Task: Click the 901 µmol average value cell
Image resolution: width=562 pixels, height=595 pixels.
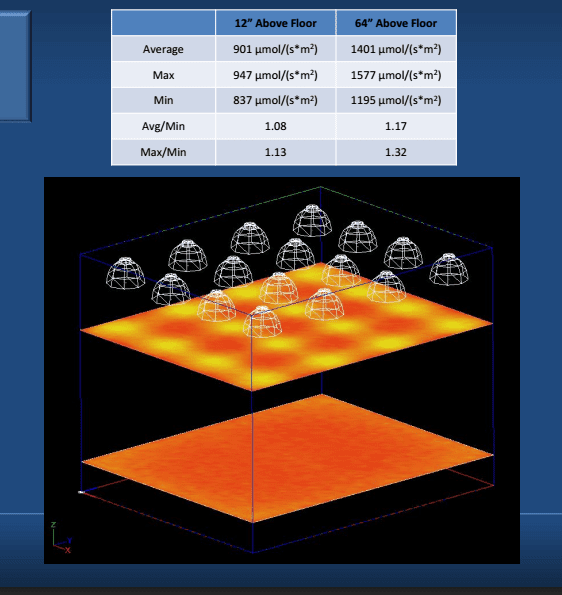Action: tap(275, 49)
